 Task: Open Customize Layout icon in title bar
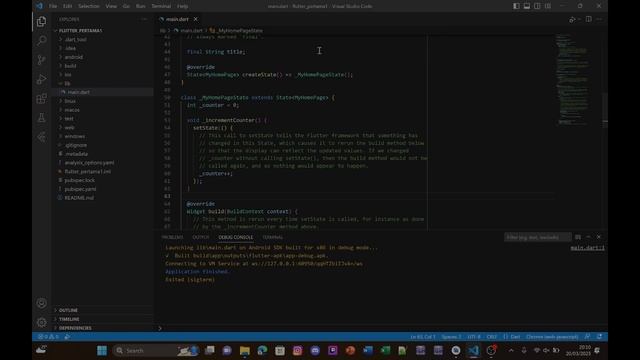tap(548, 6)
